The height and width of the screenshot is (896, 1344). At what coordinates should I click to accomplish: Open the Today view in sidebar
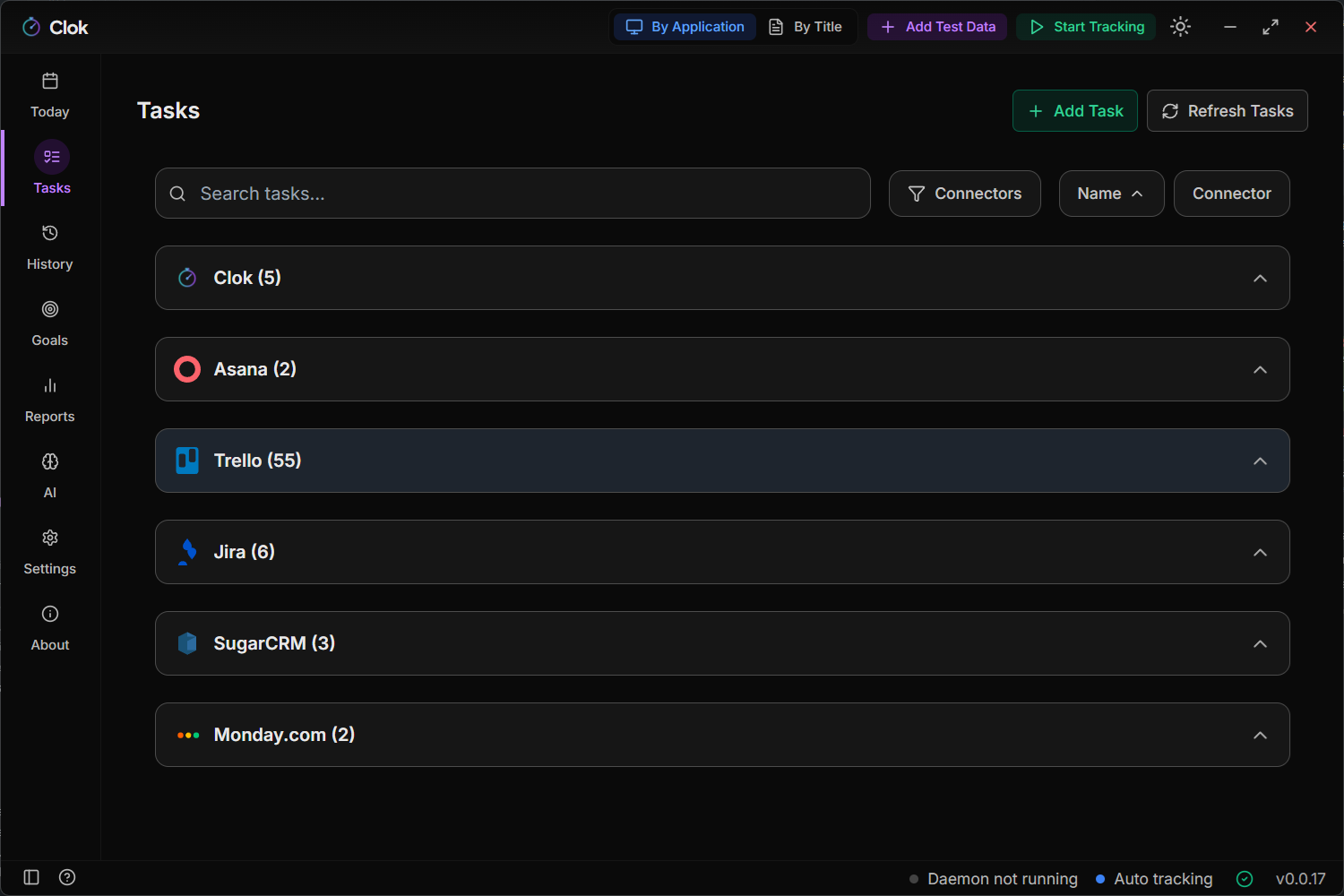(x=50, y=95)
